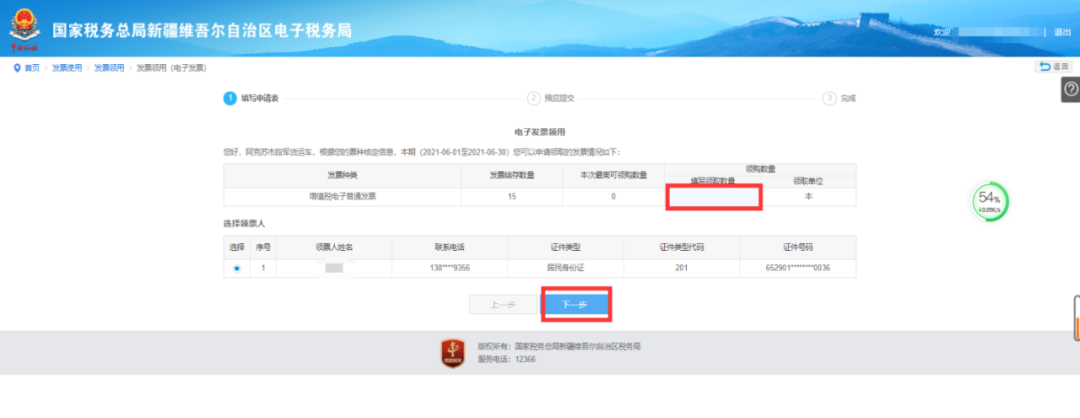Screen dimensions: 1080x418
Task: Click the 居民身份证 cell
Action: tap(565, 269)
